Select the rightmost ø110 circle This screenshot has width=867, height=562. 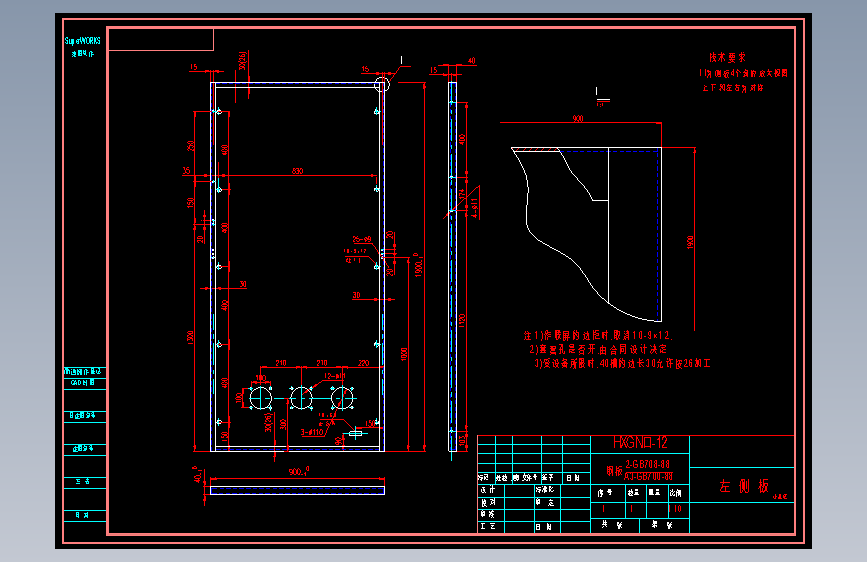coord(342,398)
